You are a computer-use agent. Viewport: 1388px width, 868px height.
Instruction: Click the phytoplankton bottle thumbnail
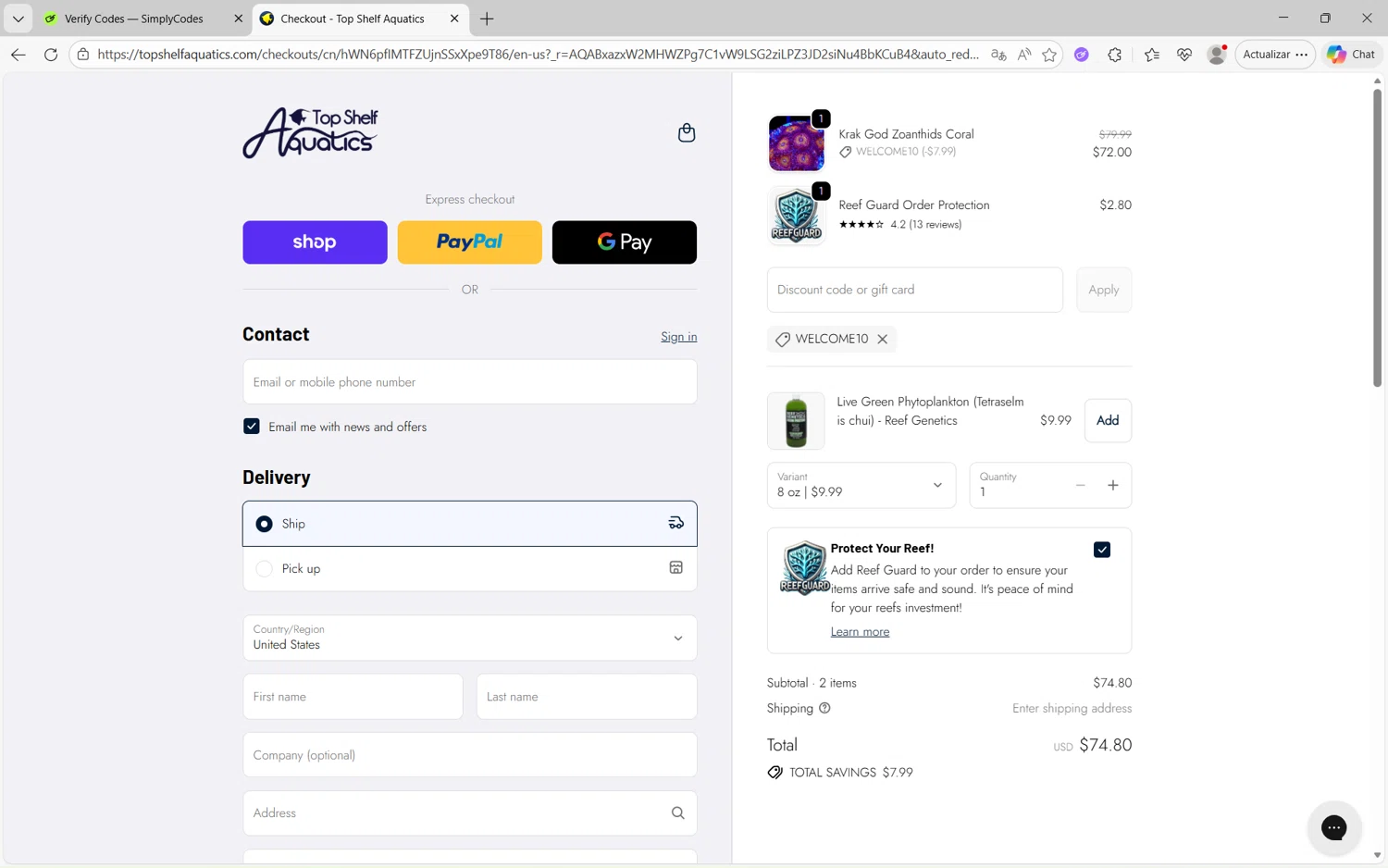[796, 420]
